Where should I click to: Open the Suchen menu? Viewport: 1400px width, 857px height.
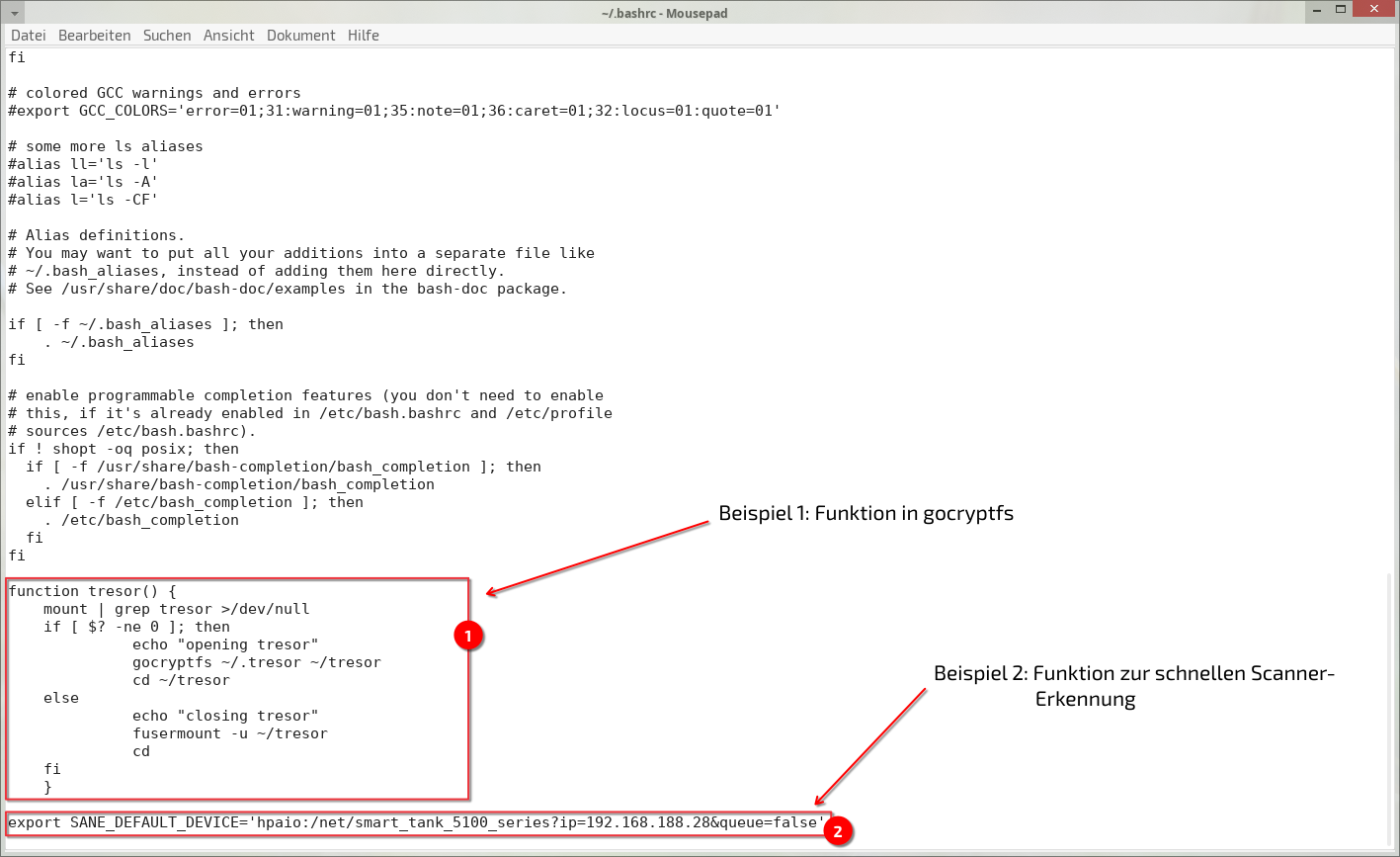click(x=167, y=35)
